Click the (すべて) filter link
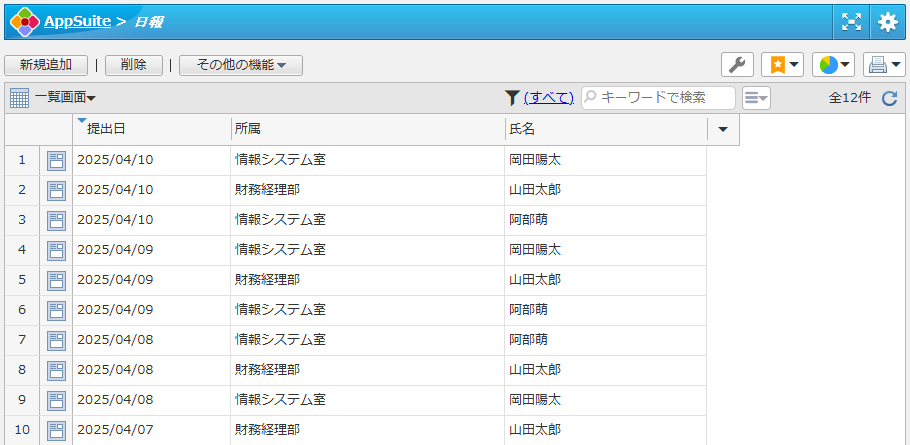Image resolution: width=910 pixels, height=445 pixels. pyautogui.click(x=548, y=97)
